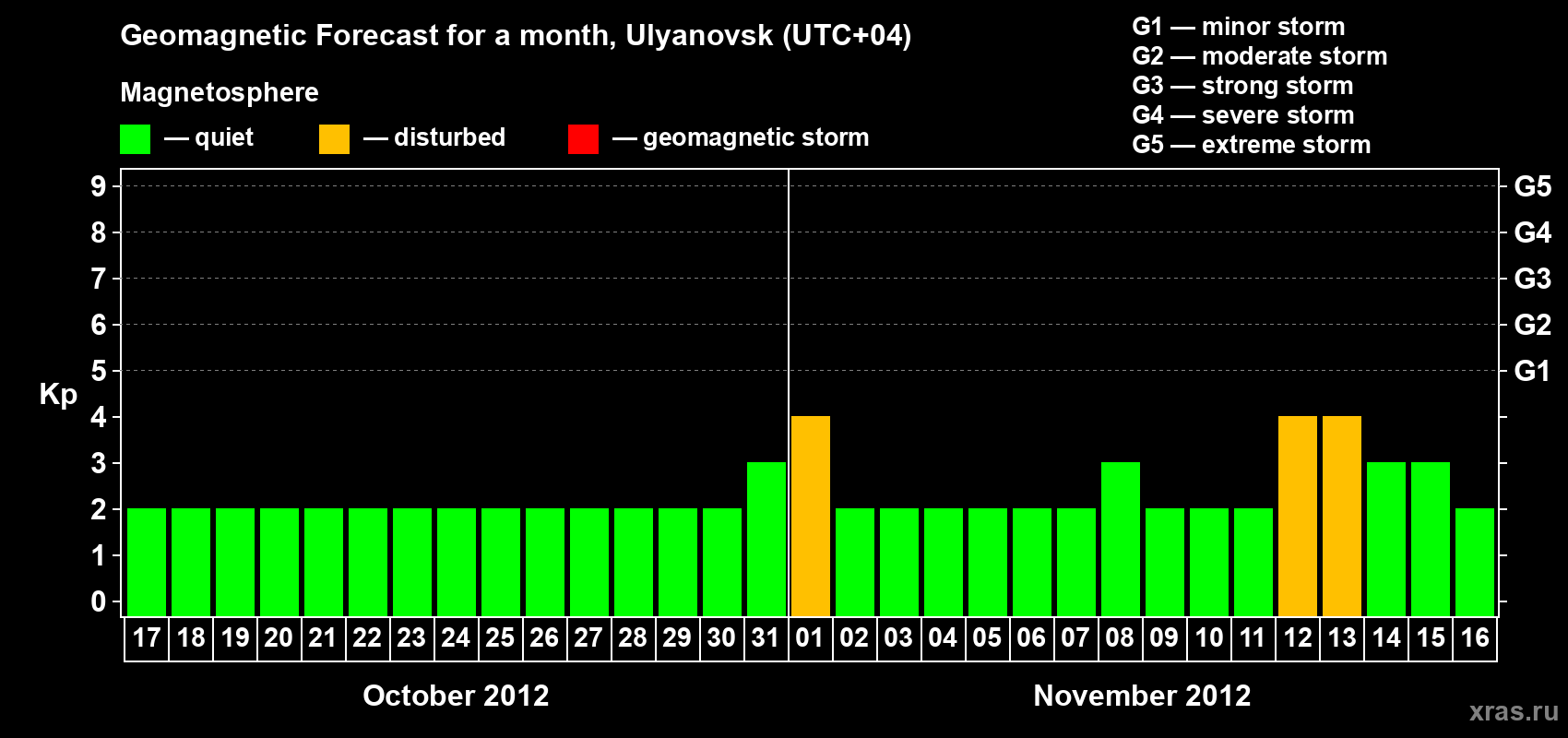Click the red geomagnetic storm swatch
Image resolution: width=1568 pixels, height=738 pixels.
pos(583,139)
